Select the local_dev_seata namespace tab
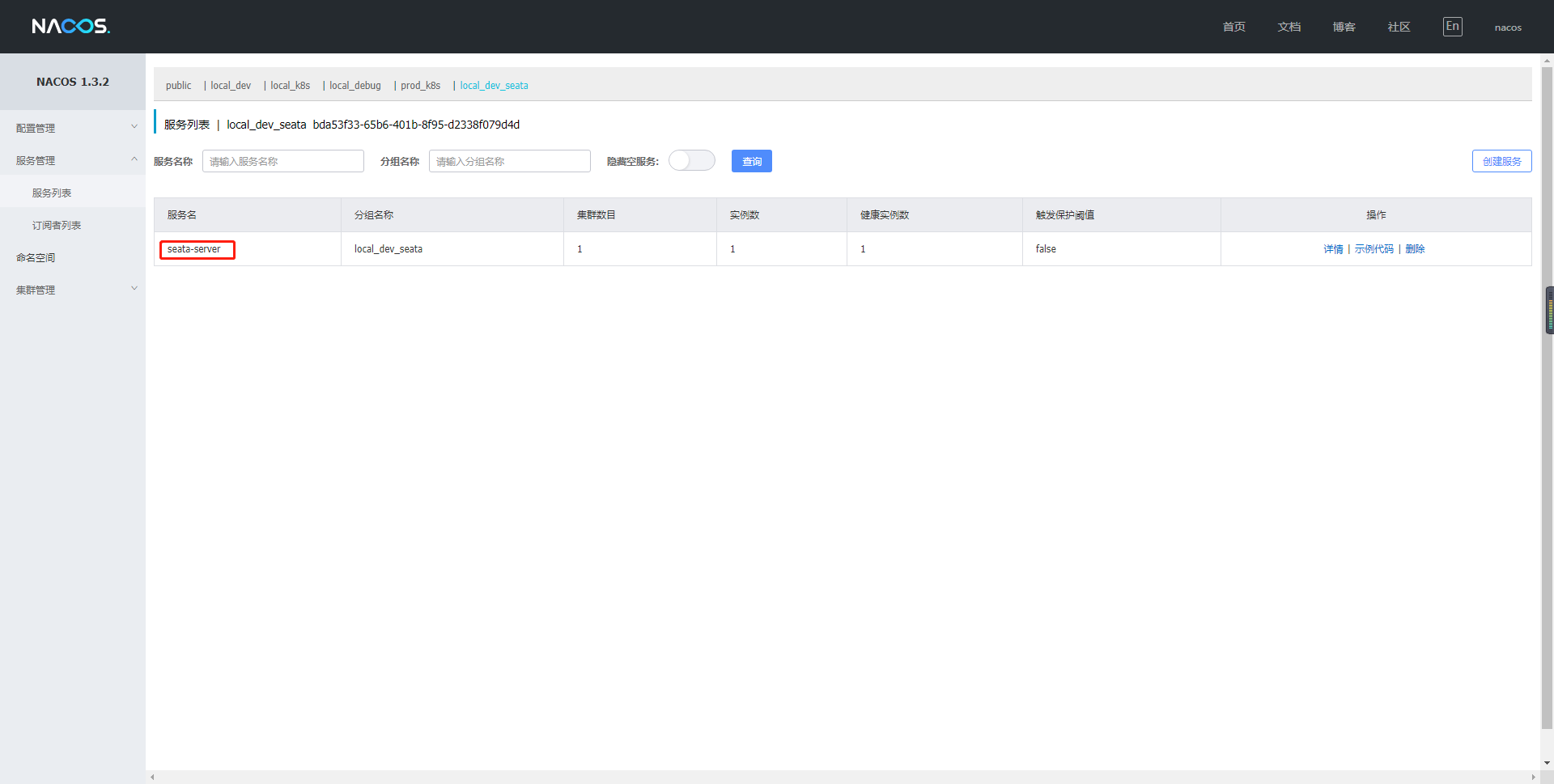 pos(495,85)
